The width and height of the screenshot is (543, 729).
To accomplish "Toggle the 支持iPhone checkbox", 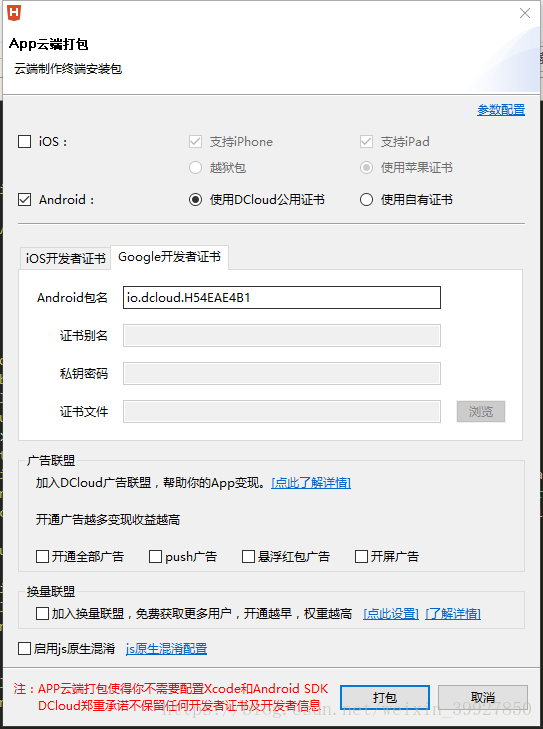I will (195, 141).
